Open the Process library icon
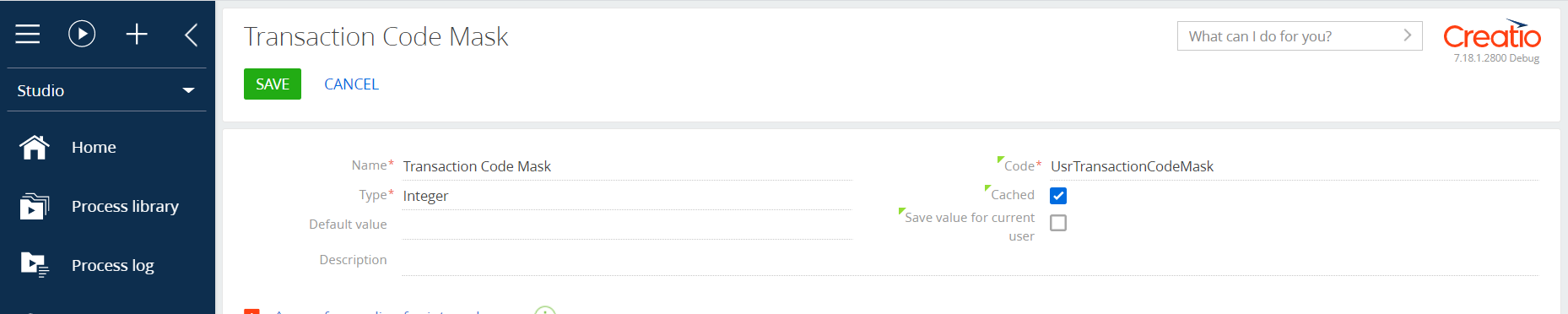 tap(35, 206)
